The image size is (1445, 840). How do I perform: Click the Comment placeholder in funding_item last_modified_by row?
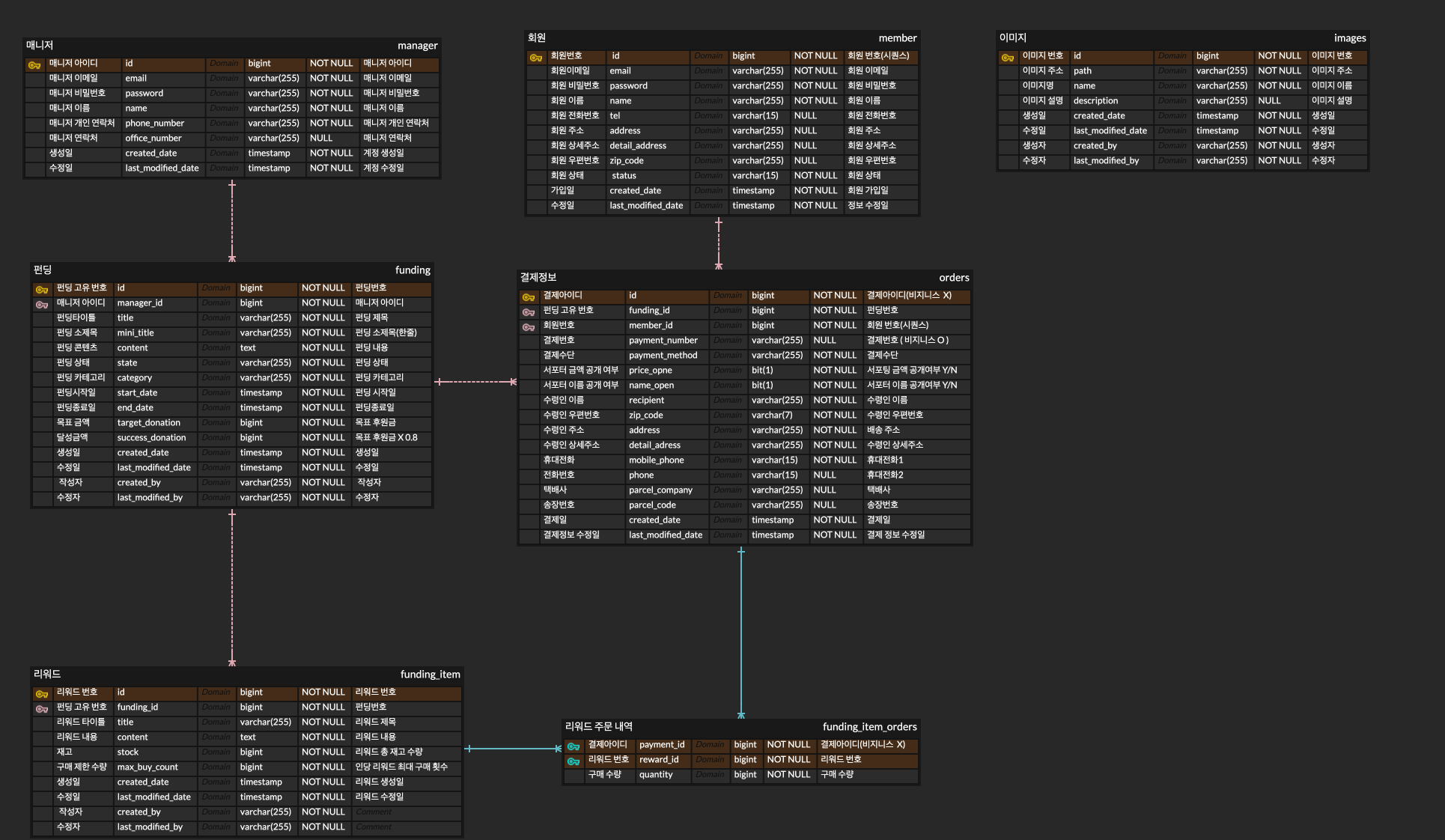[x=374, y=827]
